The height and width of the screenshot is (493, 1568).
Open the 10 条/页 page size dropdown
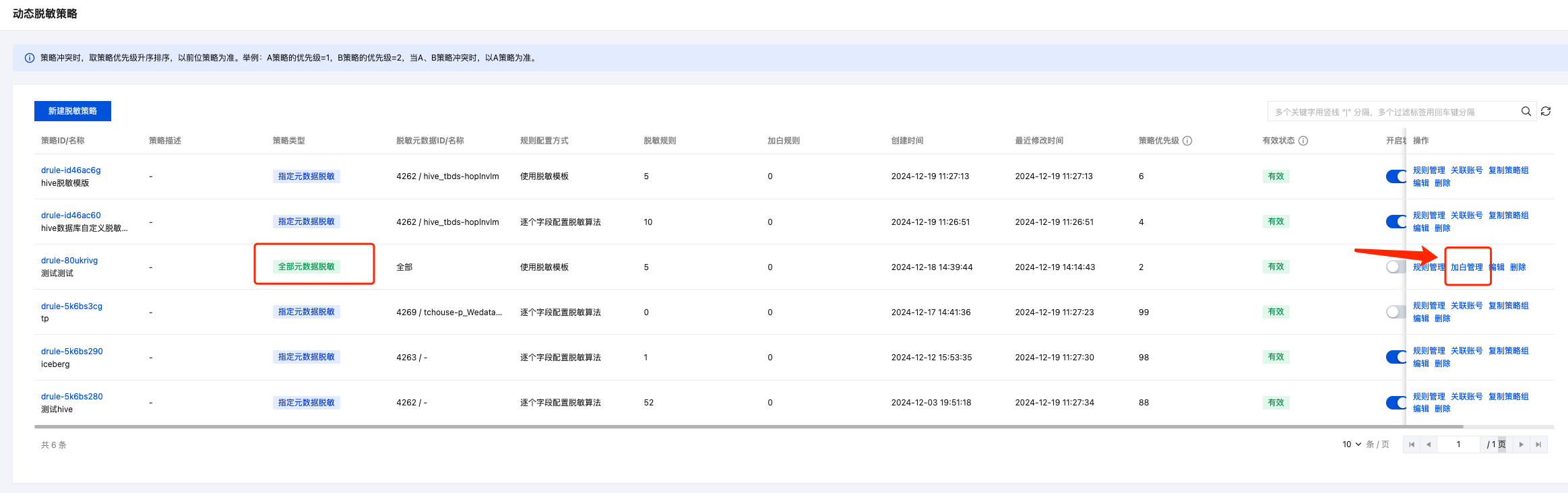point(1352,445)
